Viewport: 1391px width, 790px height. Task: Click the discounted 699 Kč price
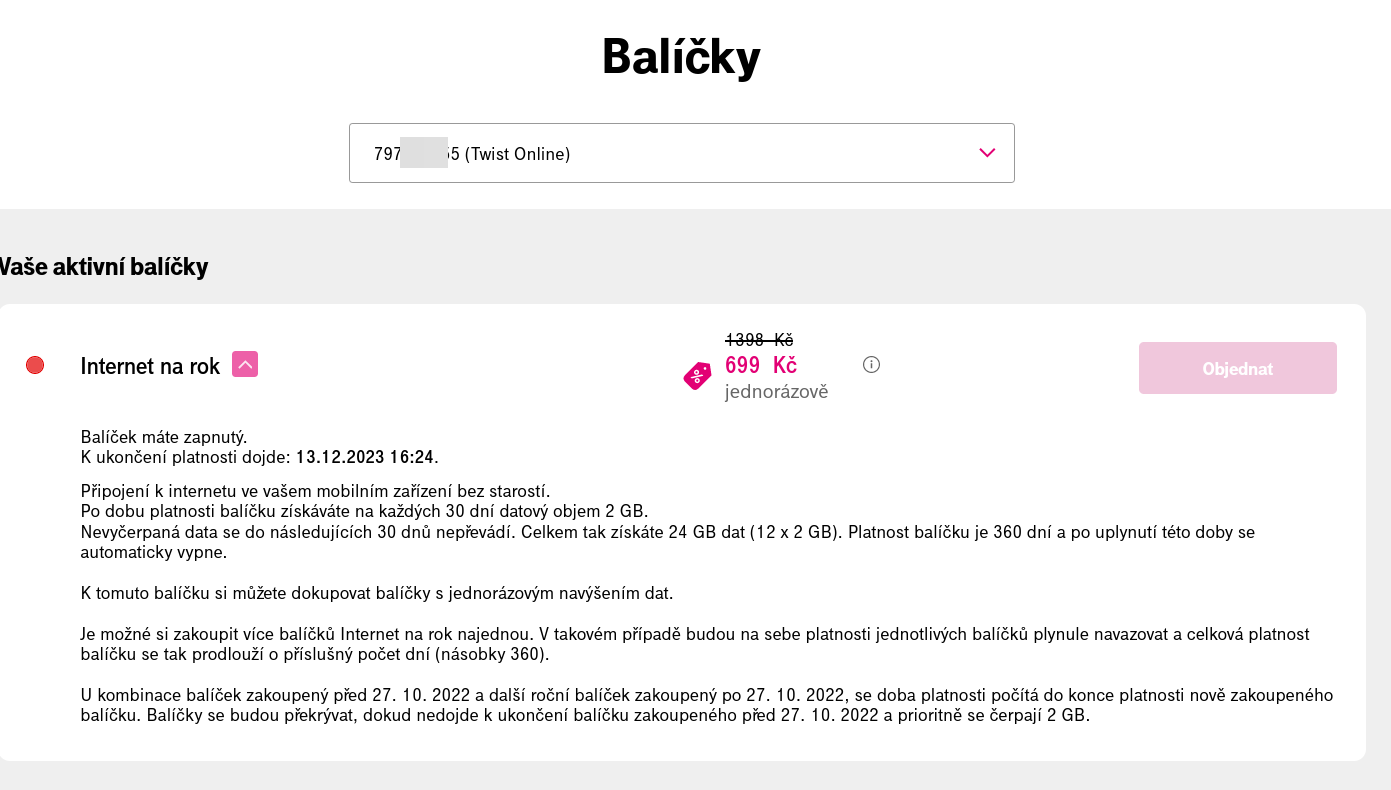tap(761, 365)
